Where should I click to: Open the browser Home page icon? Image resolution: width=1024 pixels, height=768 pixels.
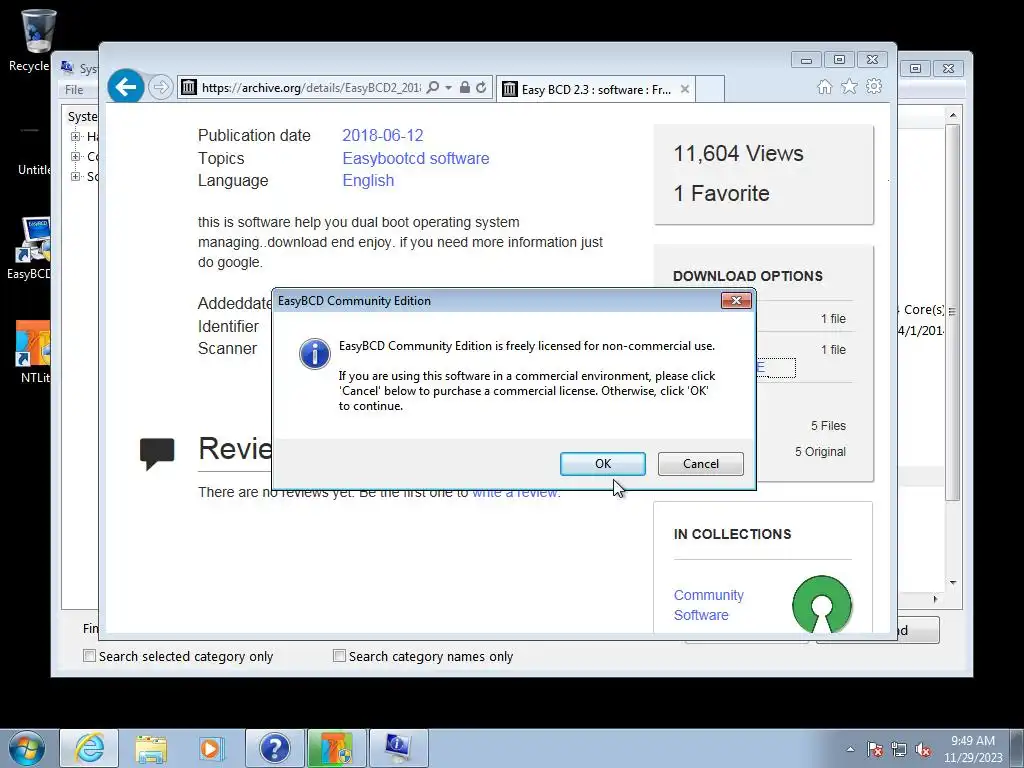[x=825, y=87]
